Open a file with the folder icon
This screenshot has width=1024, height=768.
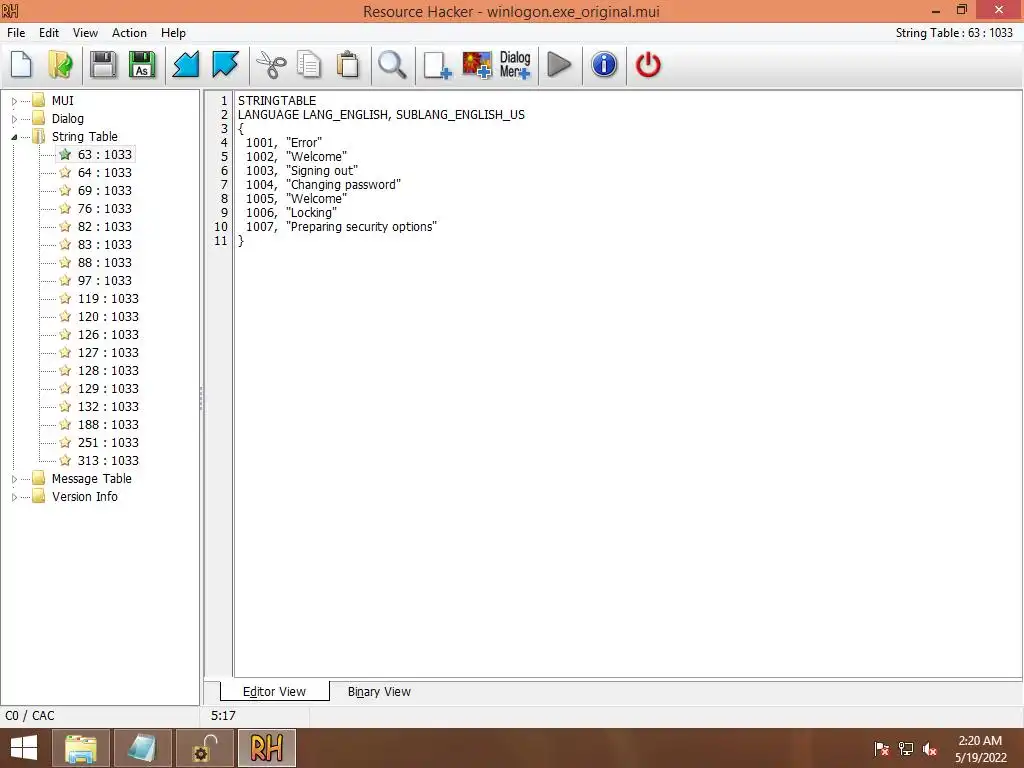[61, 65]
